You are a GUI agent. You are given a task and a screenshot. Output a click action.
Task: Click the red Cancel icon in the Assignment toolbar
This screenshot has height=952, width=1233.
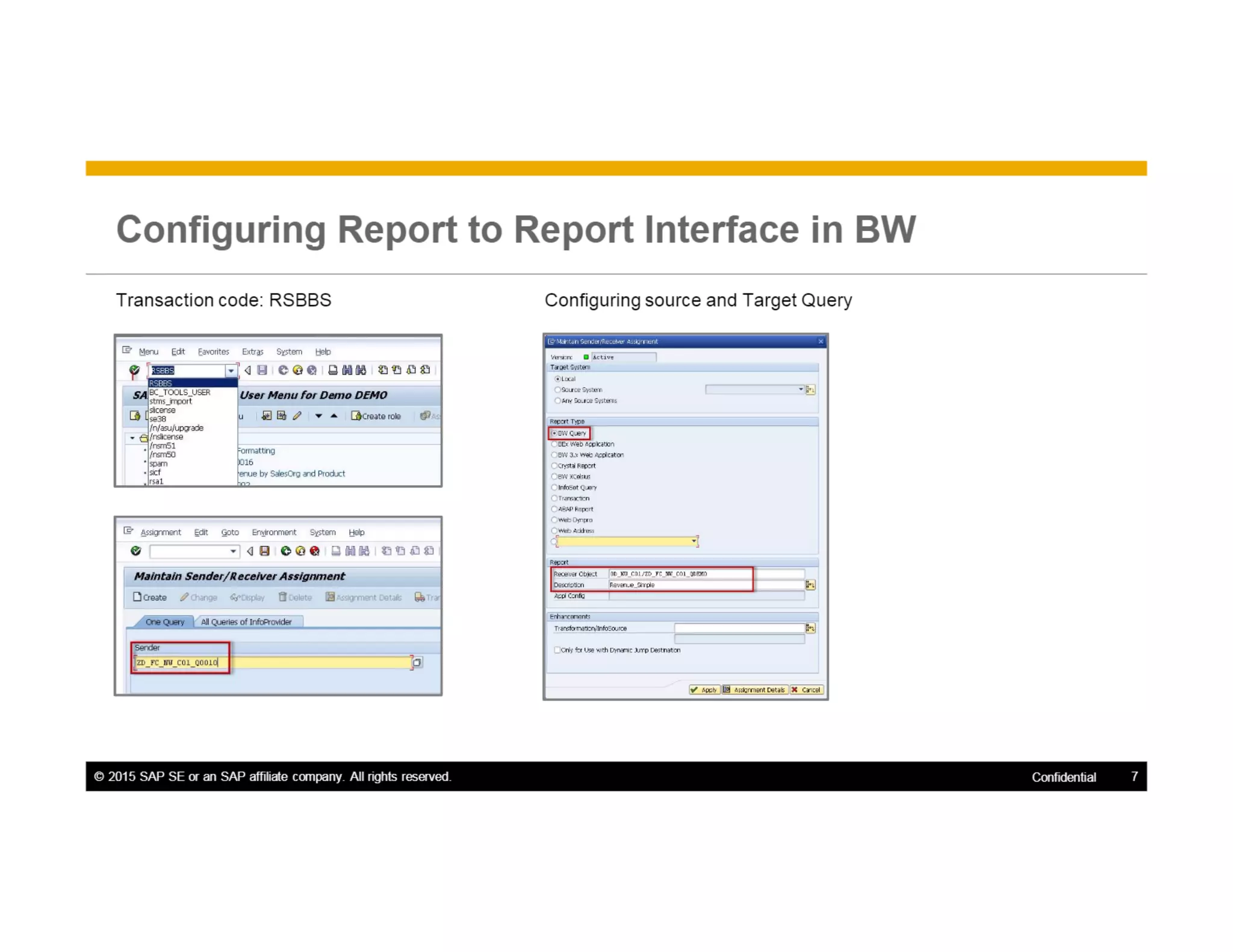click(314, 551)
